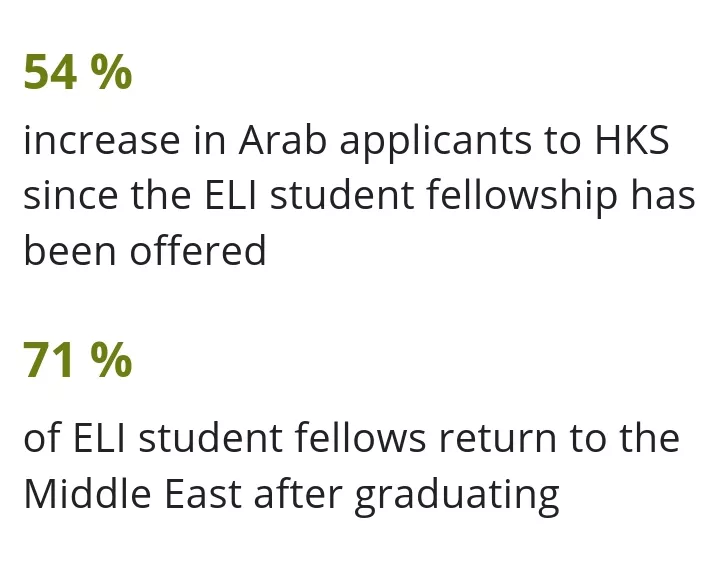
Task: Click the green 54 % statistic
Action: pos(78,72)
